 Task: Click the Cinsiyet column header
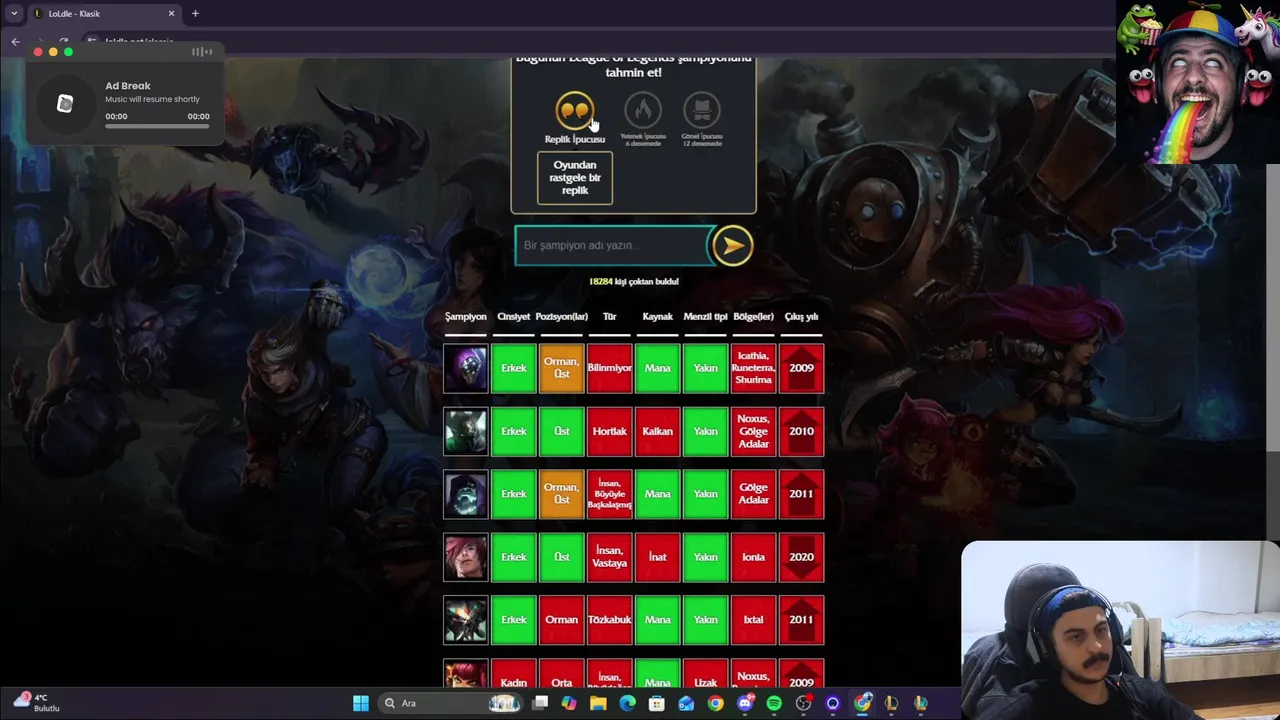(x=514, y=317)
